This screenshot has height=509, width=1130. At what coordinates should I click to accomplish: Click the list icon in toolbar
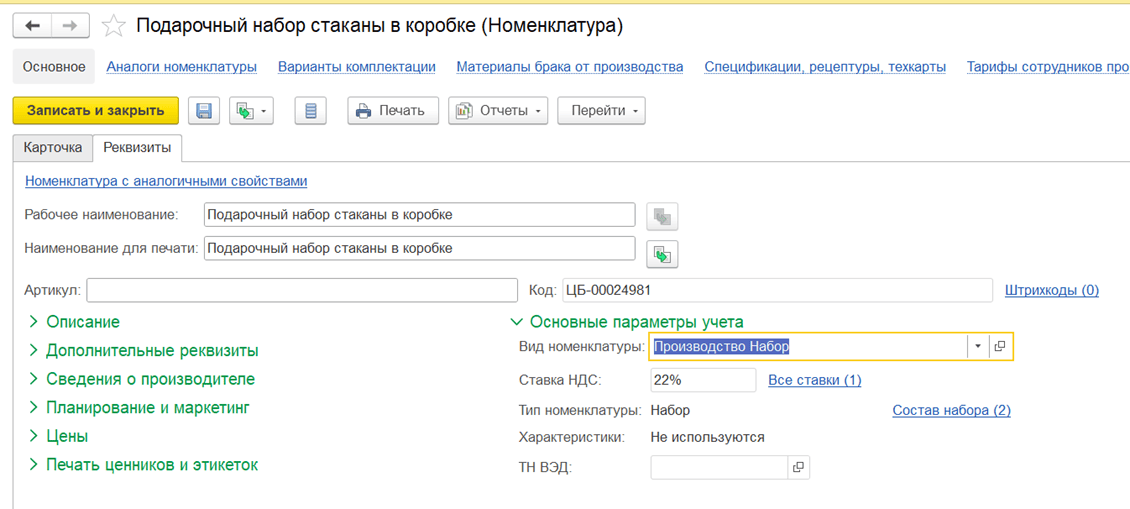click(311, 111)
